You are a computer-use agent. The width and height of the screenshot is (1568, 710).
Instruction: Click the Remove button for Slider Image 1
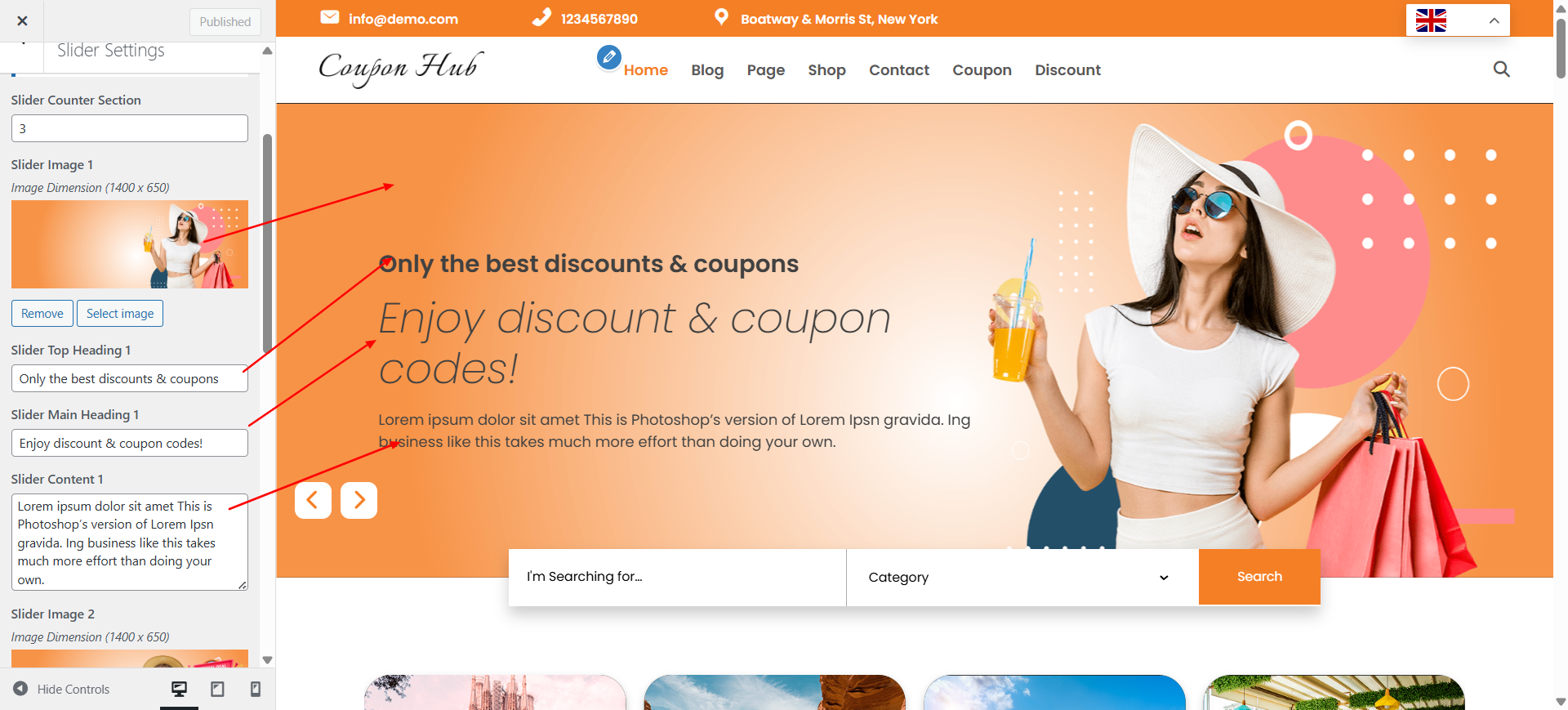[42, 314]
